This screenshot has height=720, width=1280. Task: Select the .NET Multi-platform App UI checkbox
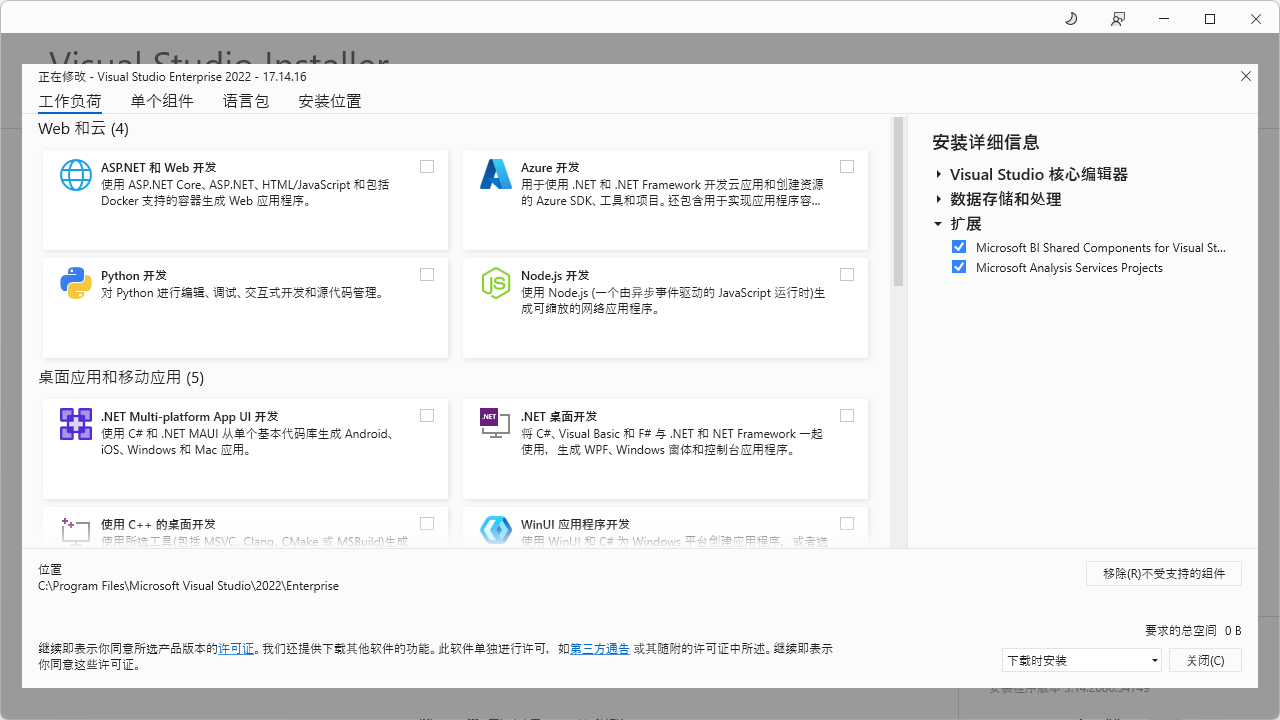pyautogui.click(x=427, y=416)
